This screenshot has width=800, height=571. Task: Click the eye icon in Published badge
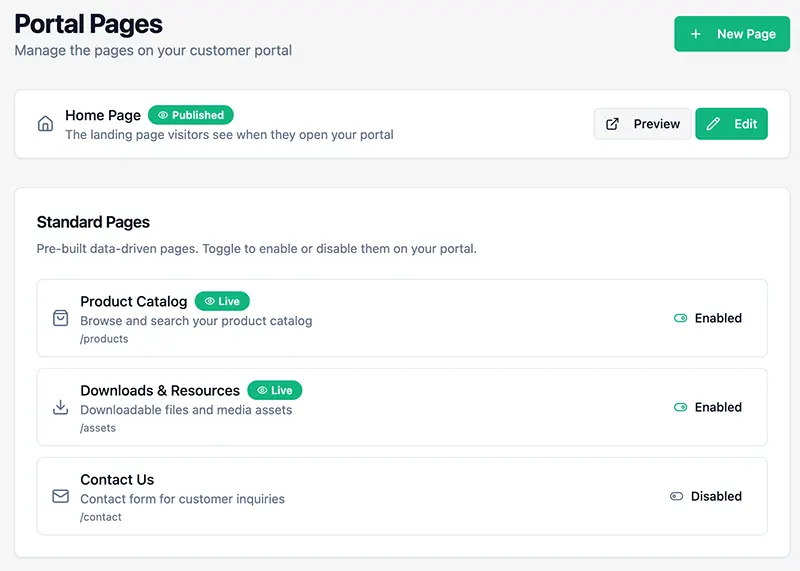163,115
